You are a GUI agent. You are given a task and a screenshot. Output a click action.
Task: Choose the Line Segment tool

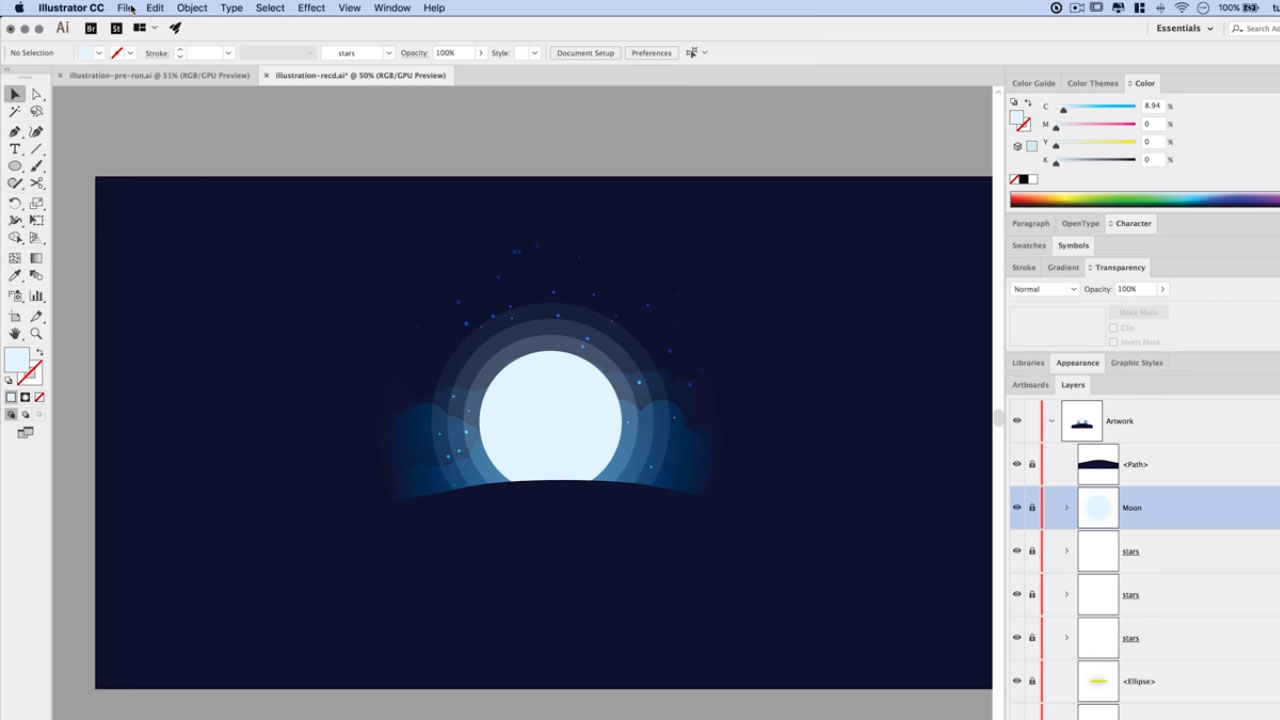(37, 149)
